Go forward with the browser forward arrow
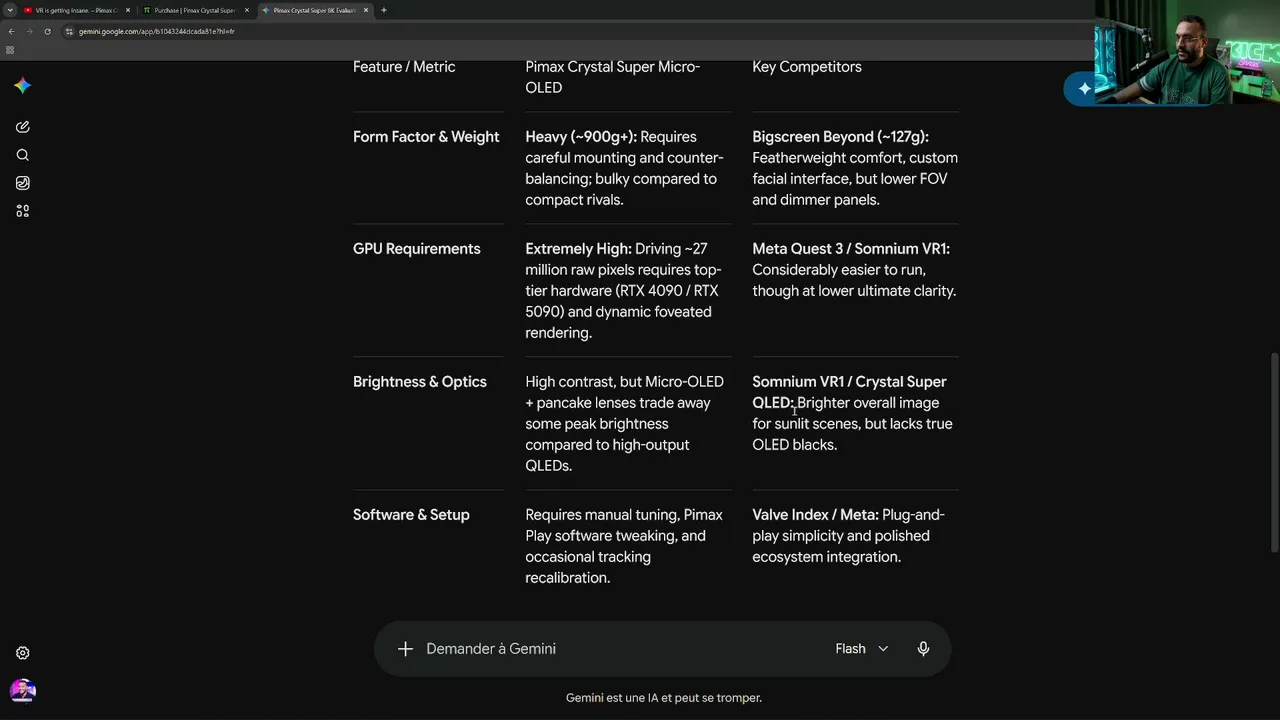The width and height of the screenshot is (1280, 720). click(x=29, y=31)
